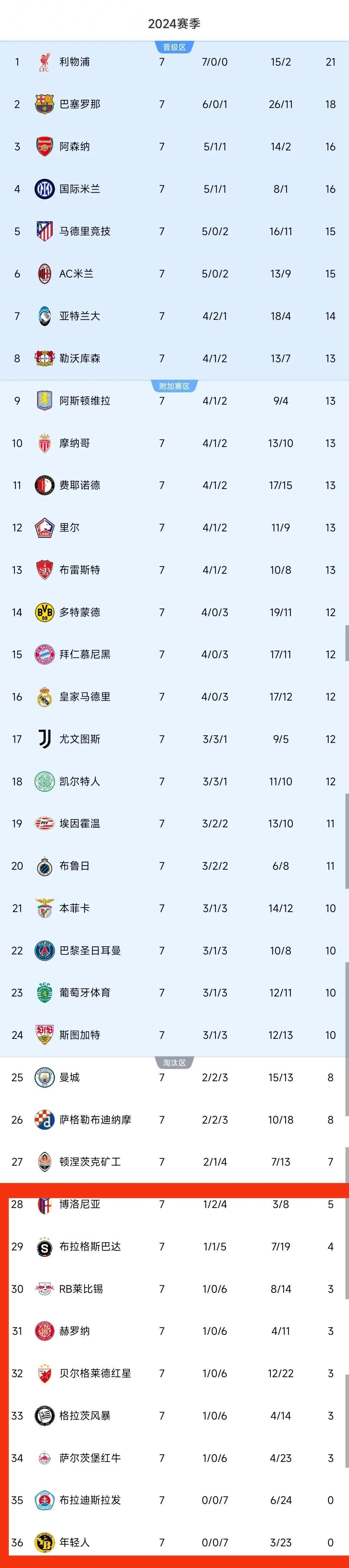Screen dimensions: 349x1568
Task: Tap the Bayern Munich logo
Action: click(x=44, y=654)
